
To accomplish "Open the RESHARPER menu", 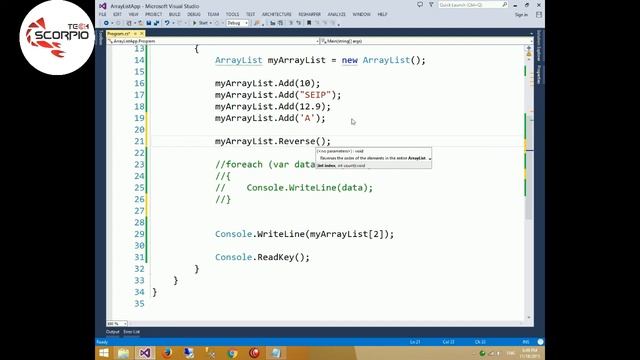I will [x=309, y=14].
